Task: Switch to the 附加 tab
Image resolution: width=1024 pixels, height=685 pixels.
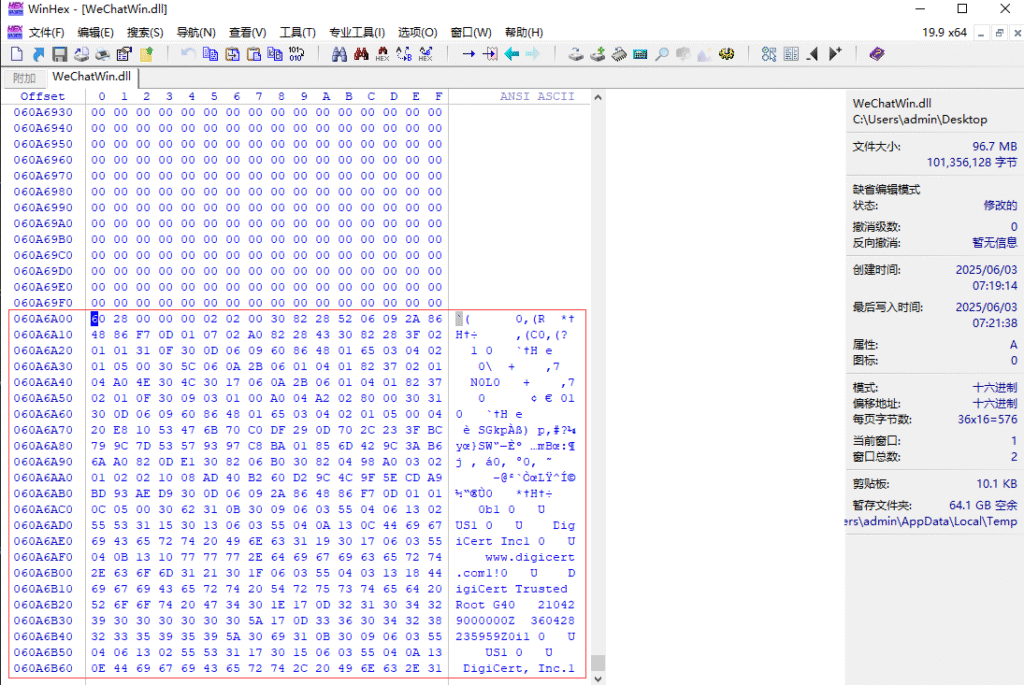Action: [24, 78]
